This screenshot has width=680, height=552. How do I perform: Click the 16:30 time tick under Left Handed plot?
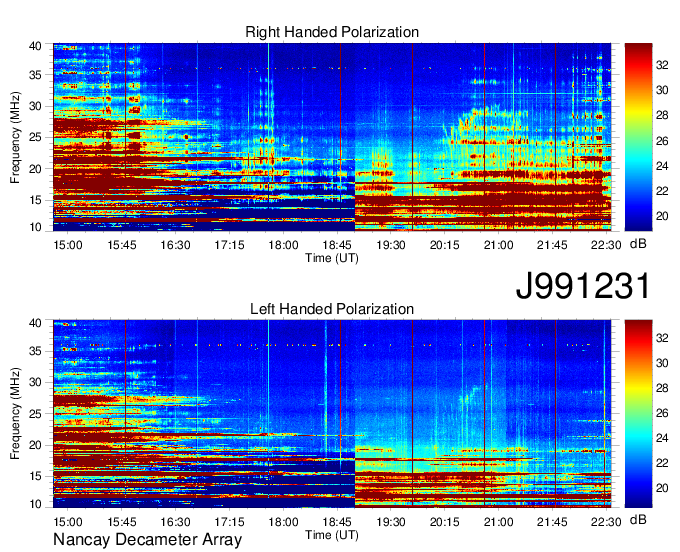(176, 521)
